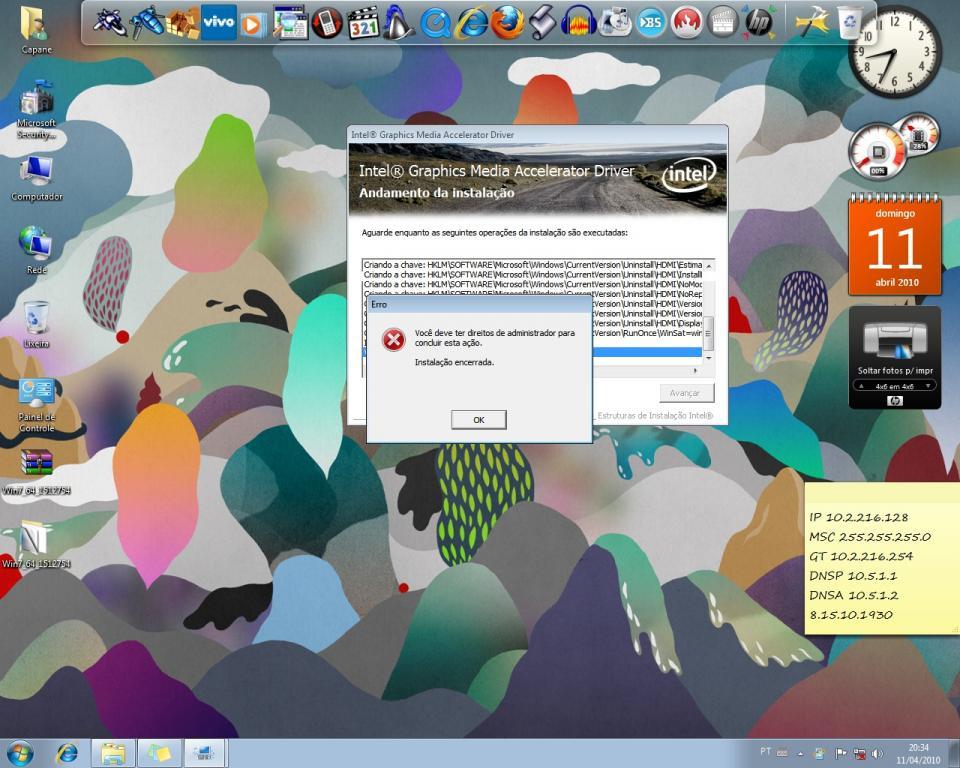The image size is (960, 768).
Task: Launch Media Player Classic 321 icon
Action: click(363, 22)
